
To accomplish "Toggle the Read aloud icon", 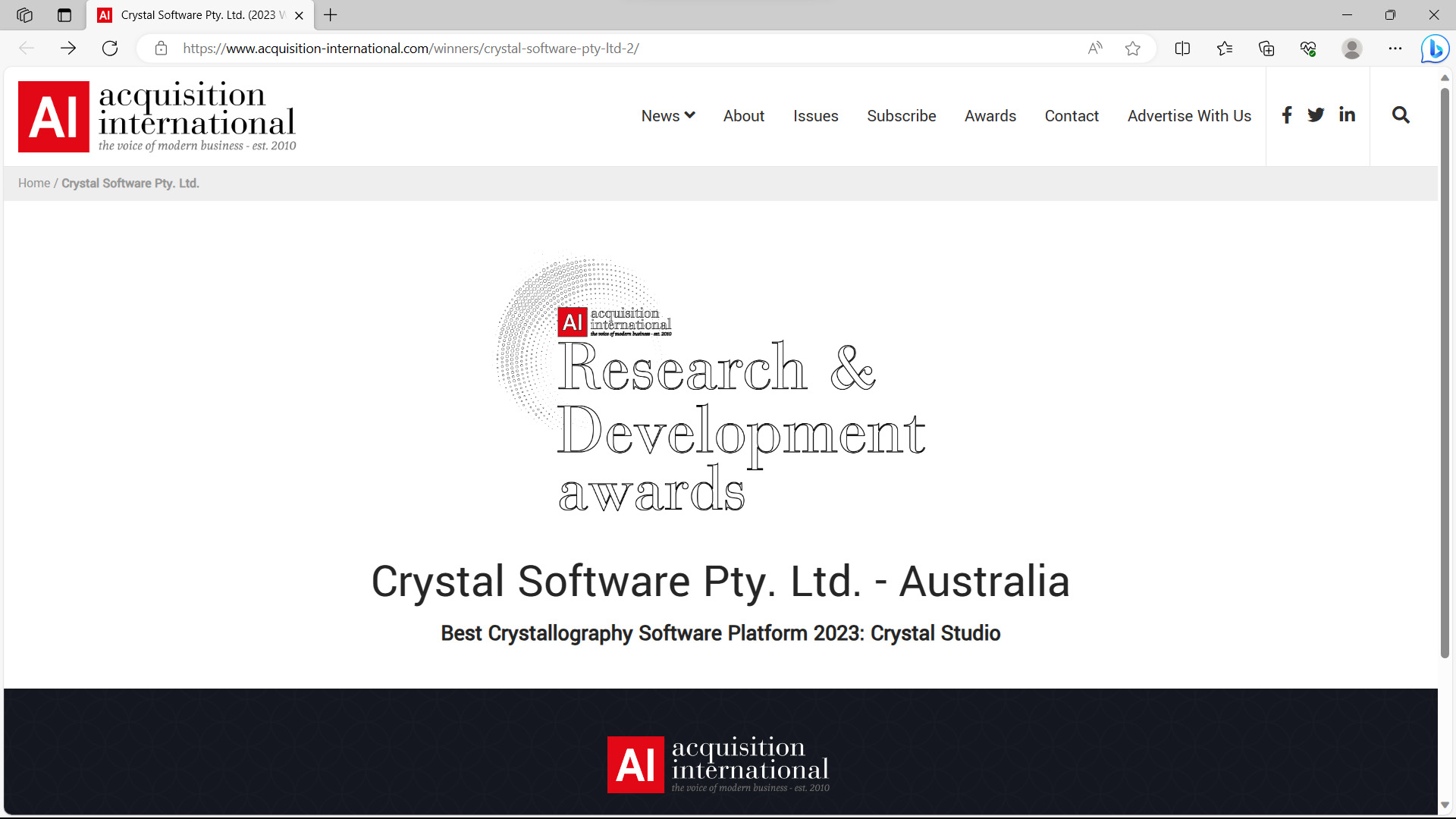I will 1095,49.
